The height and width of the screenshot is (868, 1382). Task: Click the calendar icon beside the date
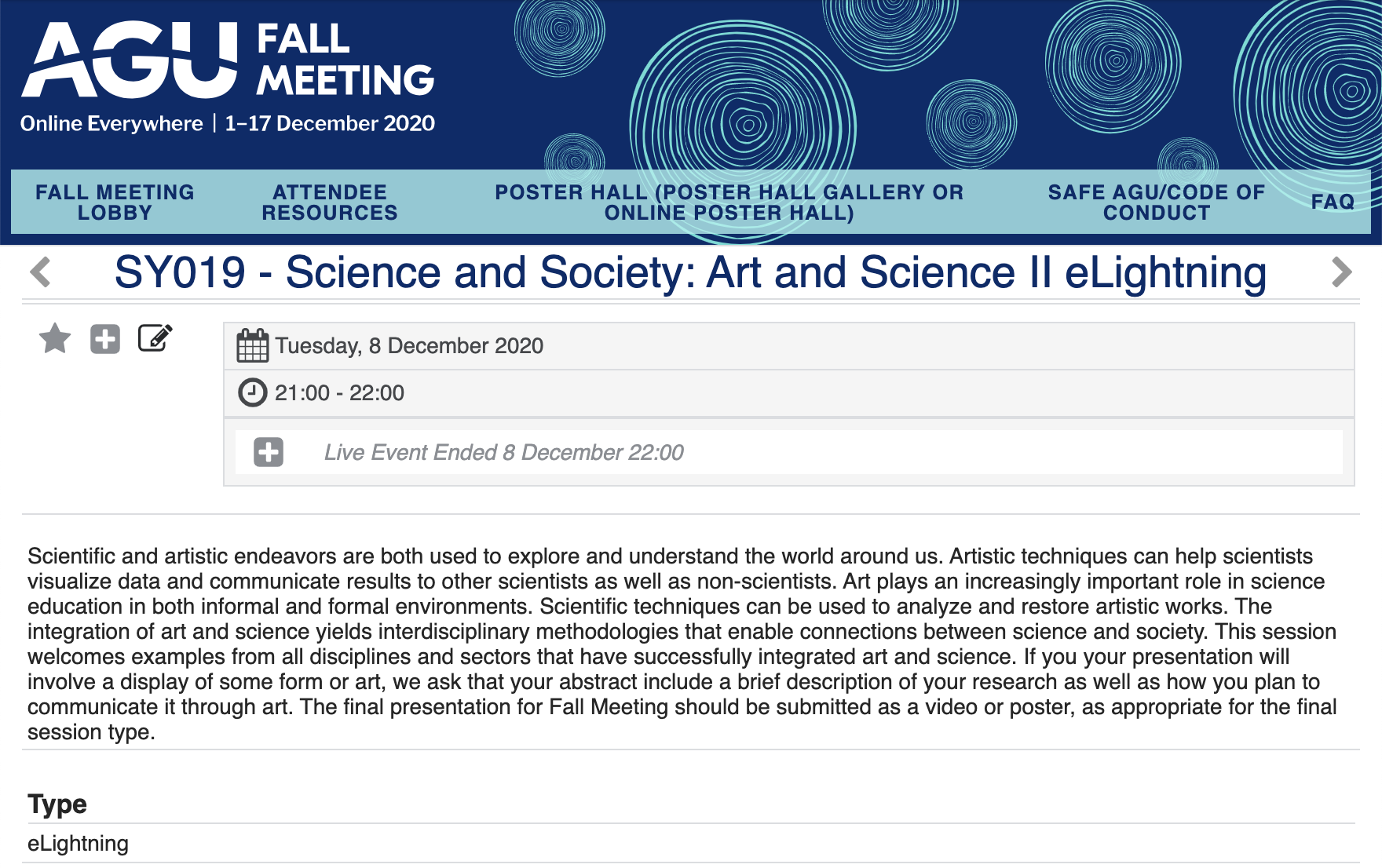[252, 345]
